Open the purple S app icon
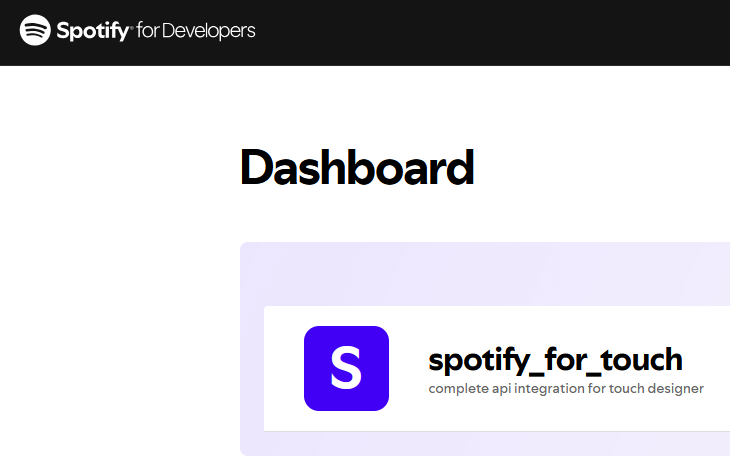 click(346, 368)
